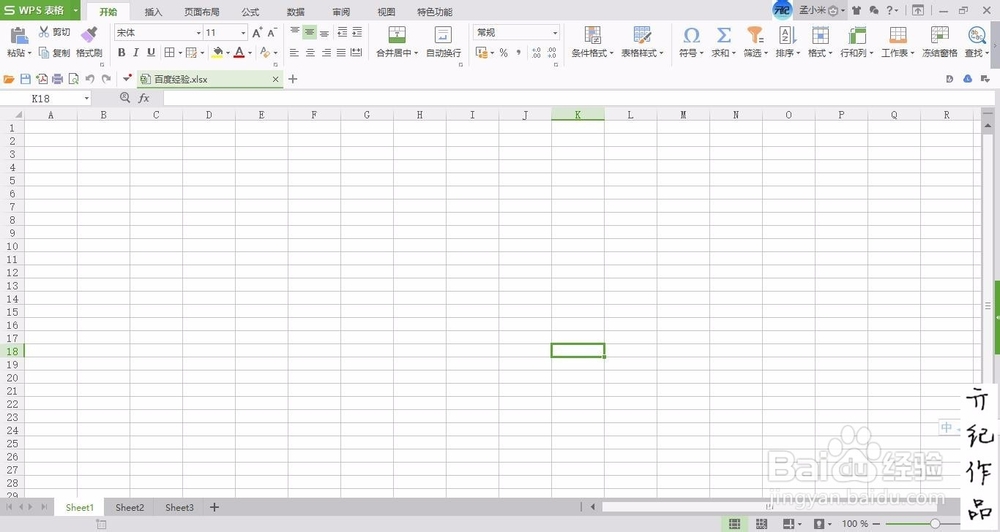Click the 自动换行 wrap text button
Viewport: 1000px width, 532px height.
click(x=443, y=42)
